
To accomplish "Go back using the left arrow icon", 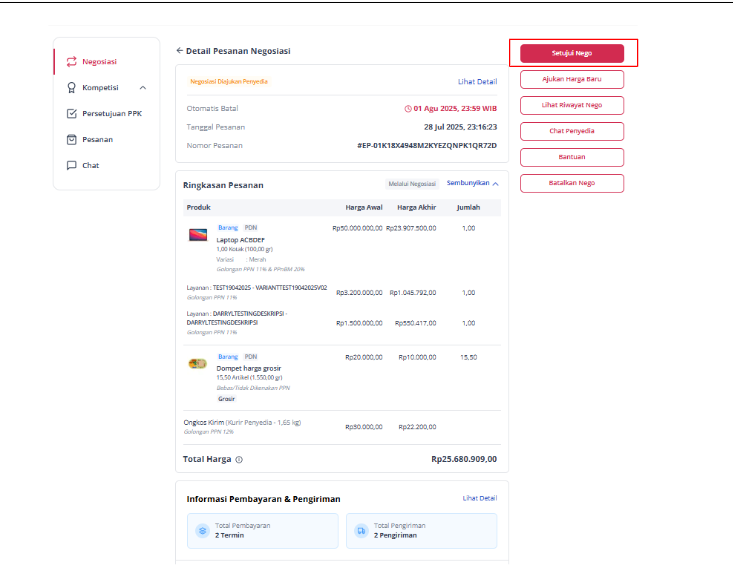I will click(x=180, y=50).
